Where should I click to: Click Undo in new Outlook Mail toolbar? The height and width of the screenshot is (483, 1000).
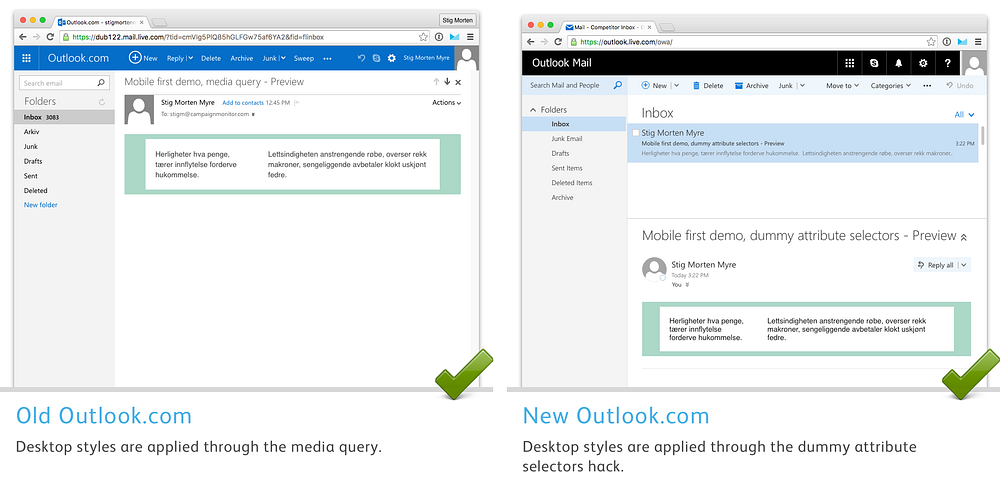point(960,85)
